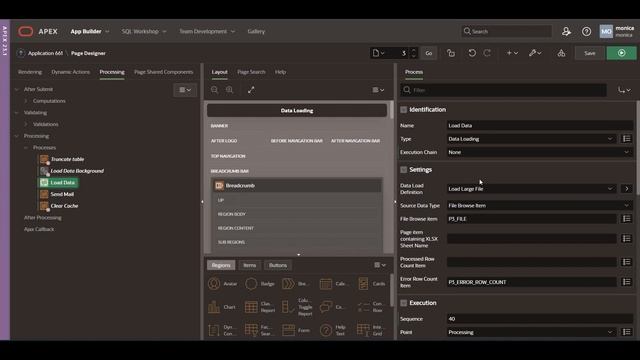The width and height of the screenshot is (640, 360).
Task: Click the Redo icon
Action: click(487, 53)
